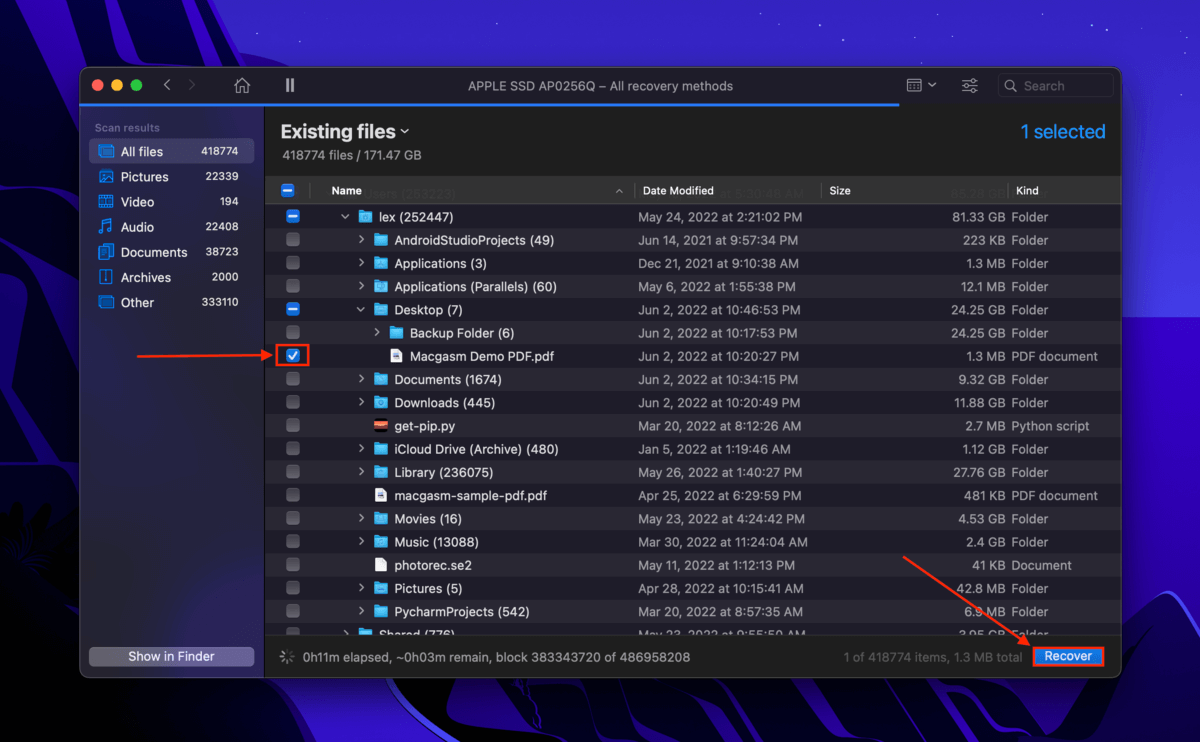The height and width of the screenshot is (742, 1200).
Task: Toggle the select-all header checkbox
Action: coord(288,190)
